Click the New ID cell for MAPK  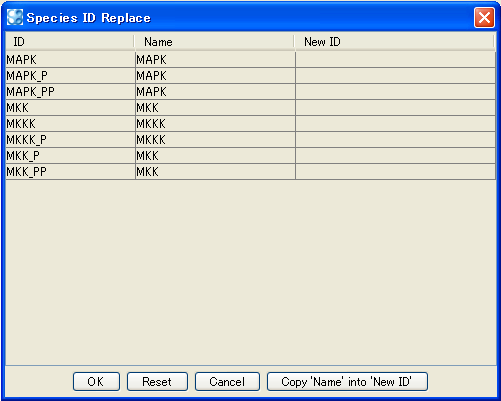click(395, 60)
